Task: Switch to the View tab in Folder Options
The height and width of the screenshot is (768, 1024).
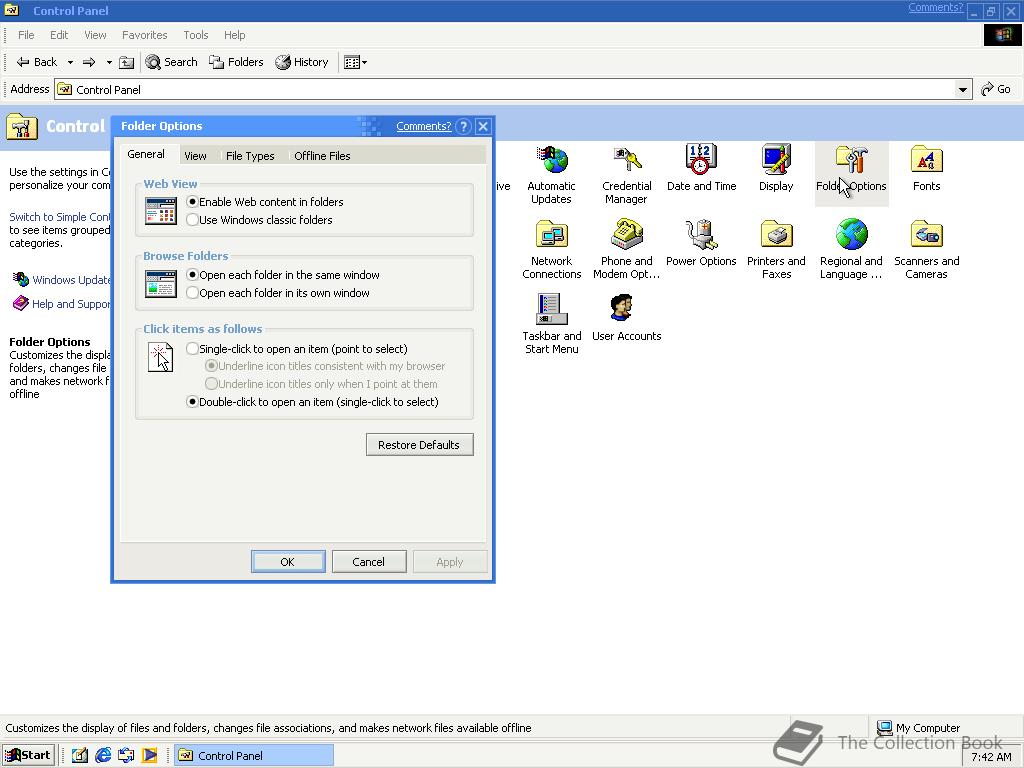Action: [x=195, y=156]
